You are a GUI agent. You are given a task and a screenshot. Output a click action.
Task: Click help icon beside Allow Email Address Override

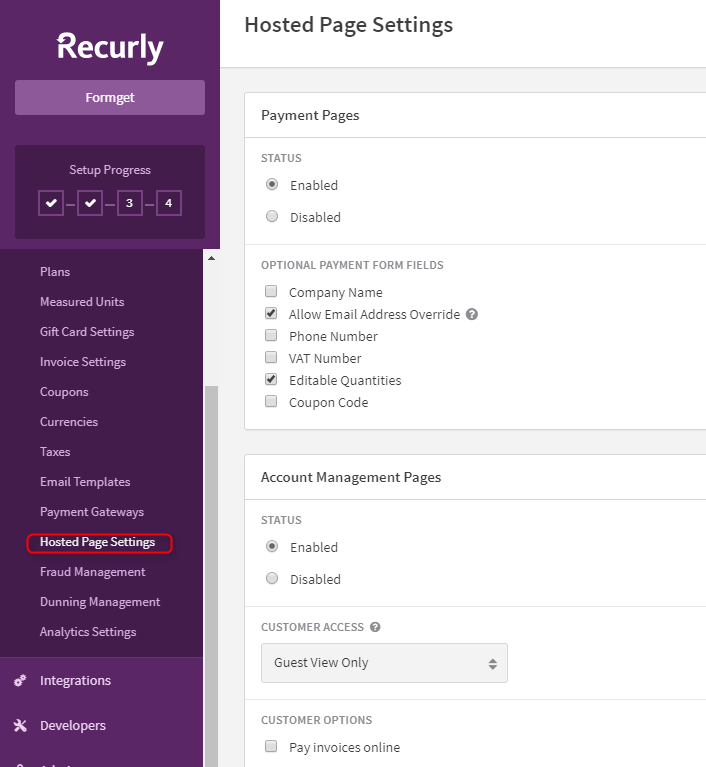[472, 314]
